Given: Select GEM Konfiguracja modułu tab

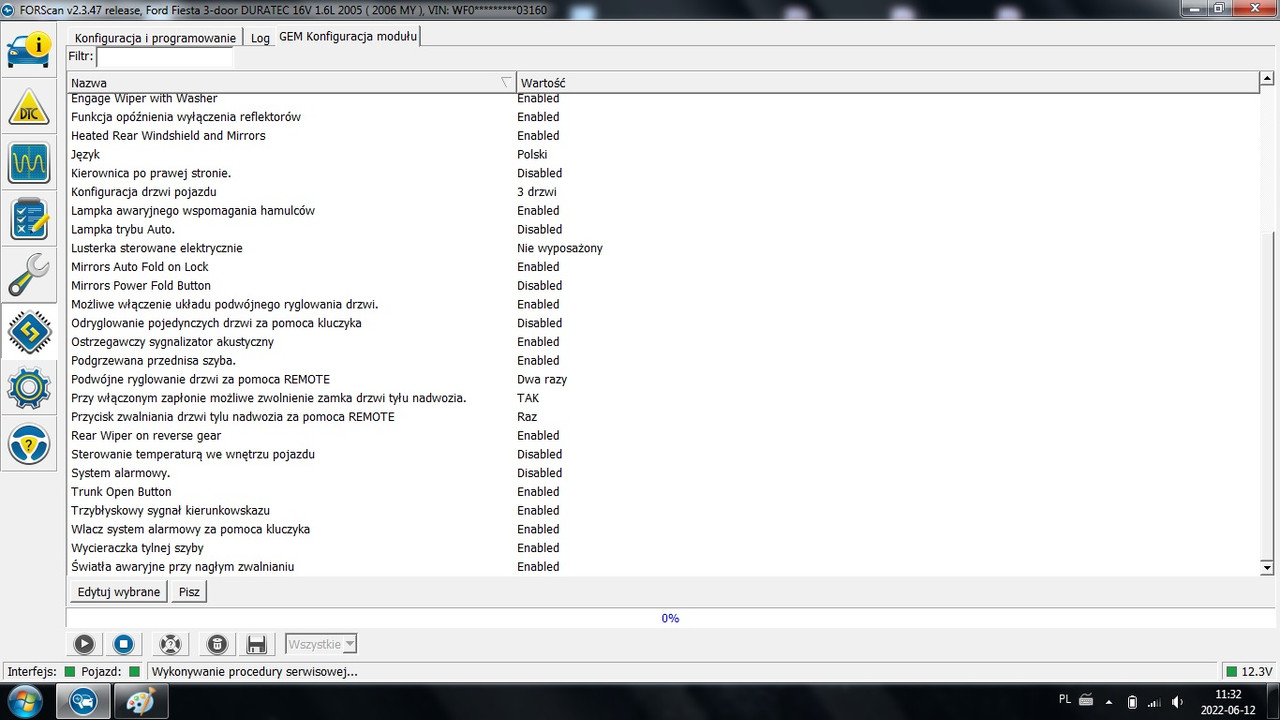Looking at the screenshot, I should pyautogui.click(x=346, y=36).
